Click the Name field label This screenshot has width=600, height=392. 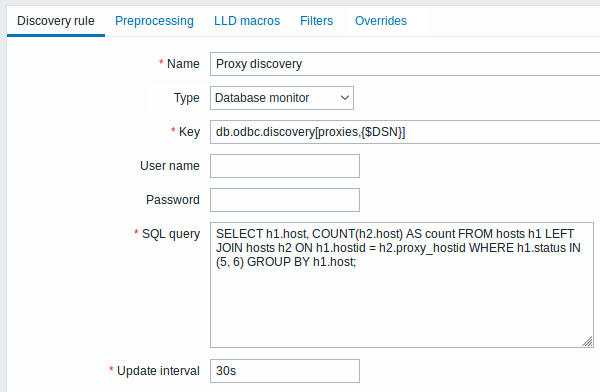pos(183,64)
